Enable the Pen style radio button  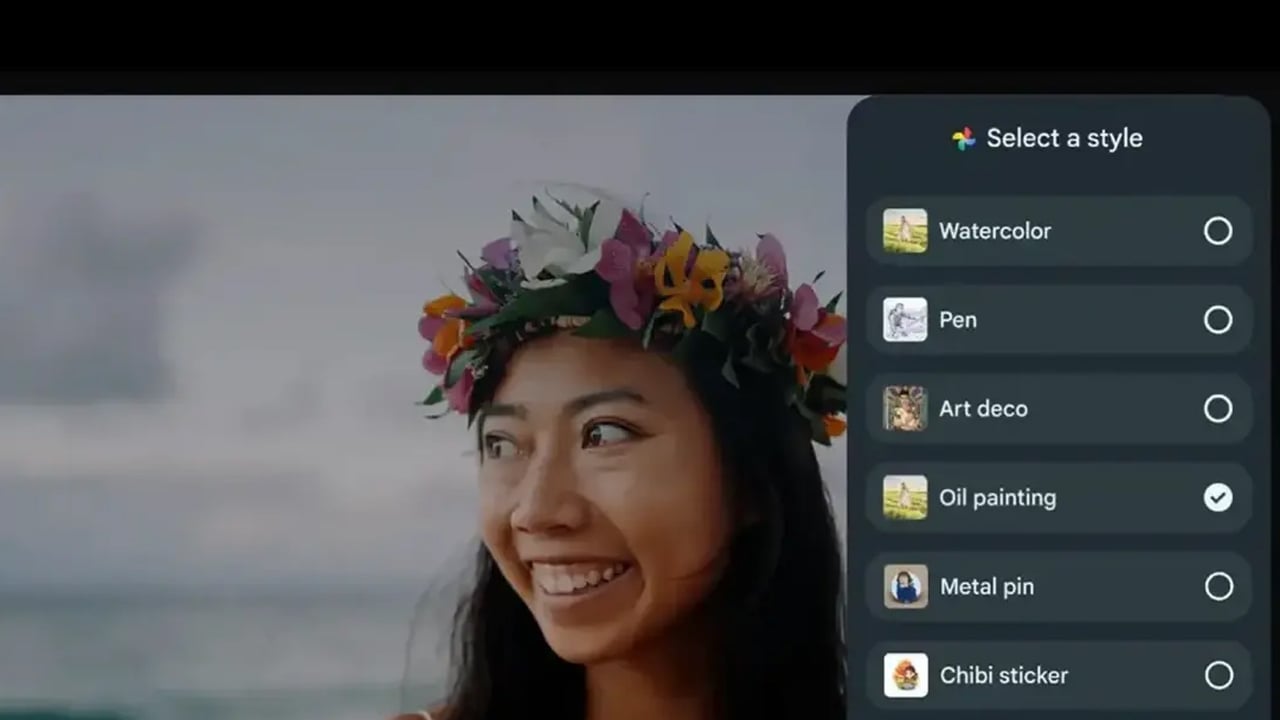coord(1218,320)
